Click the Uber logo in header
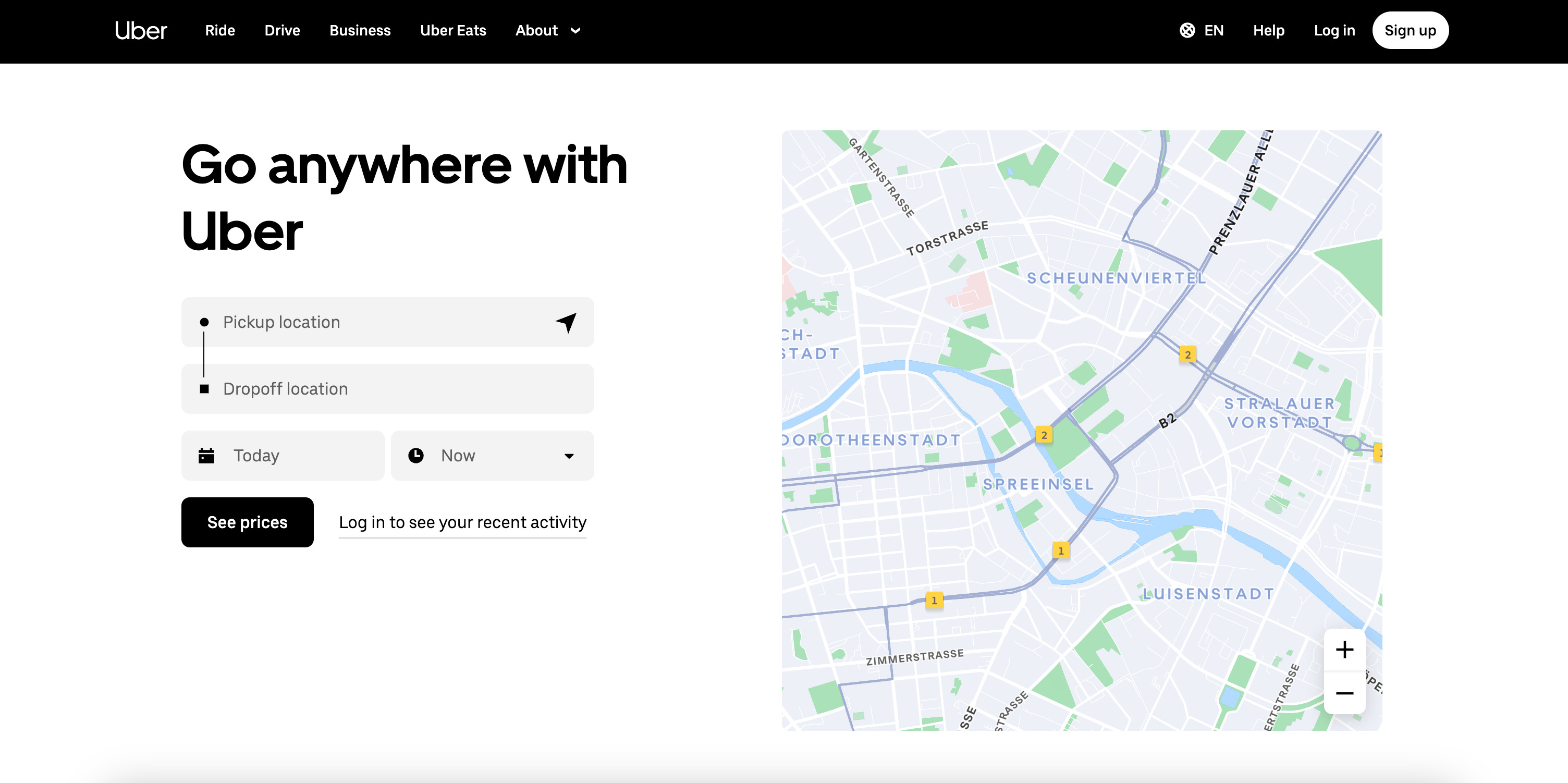Screen dimensions: 1568x783 tap(141, 30)
